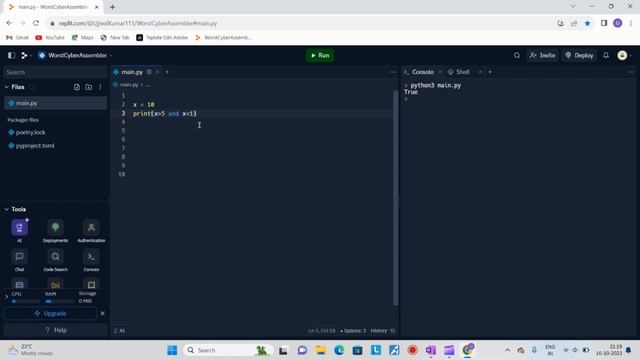Screen dimensions: 640x360
Task: Run the main.py program
Action: (320, 56)
